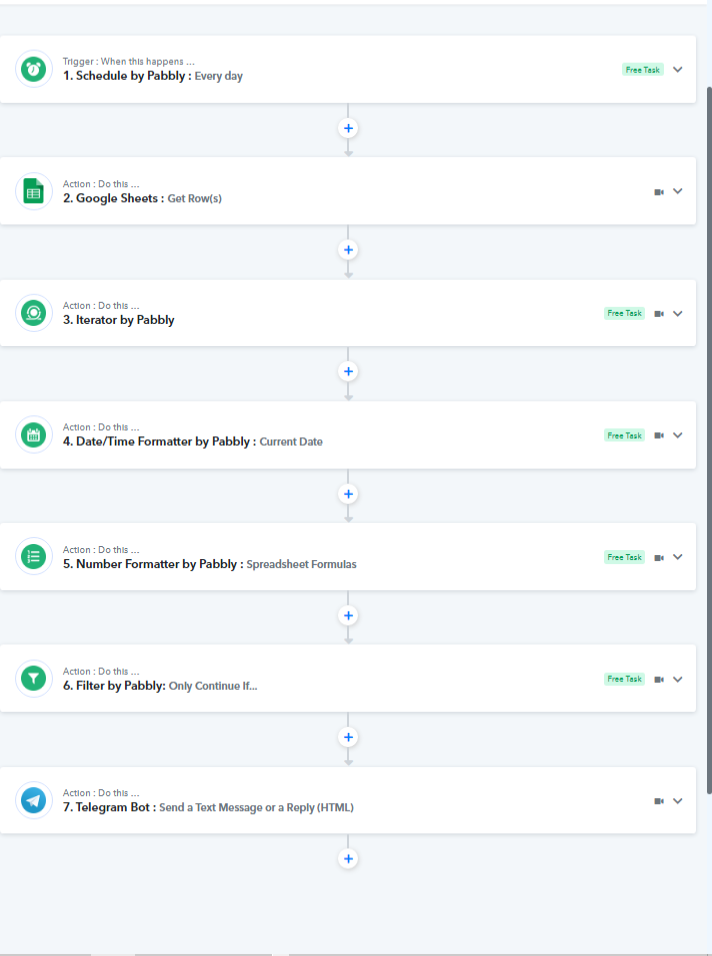Expand the Iterator by Pabbly step chevron

click(x=677, y=313)
